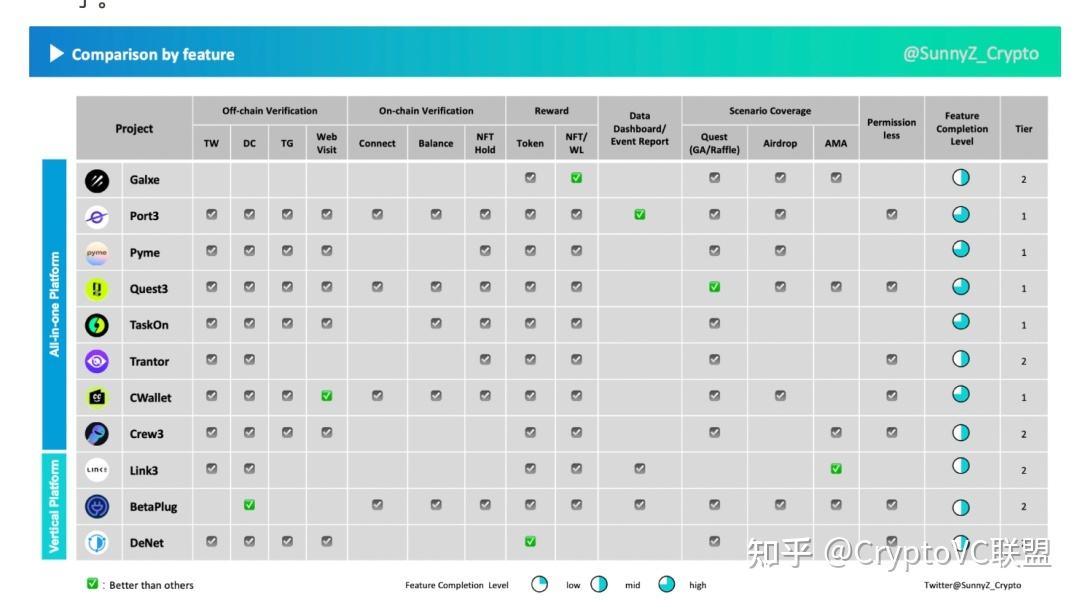This screenshot has width=1080, height=602.
Task: Click the Data Dashboard/Event Report header
Action: point(640,129)
